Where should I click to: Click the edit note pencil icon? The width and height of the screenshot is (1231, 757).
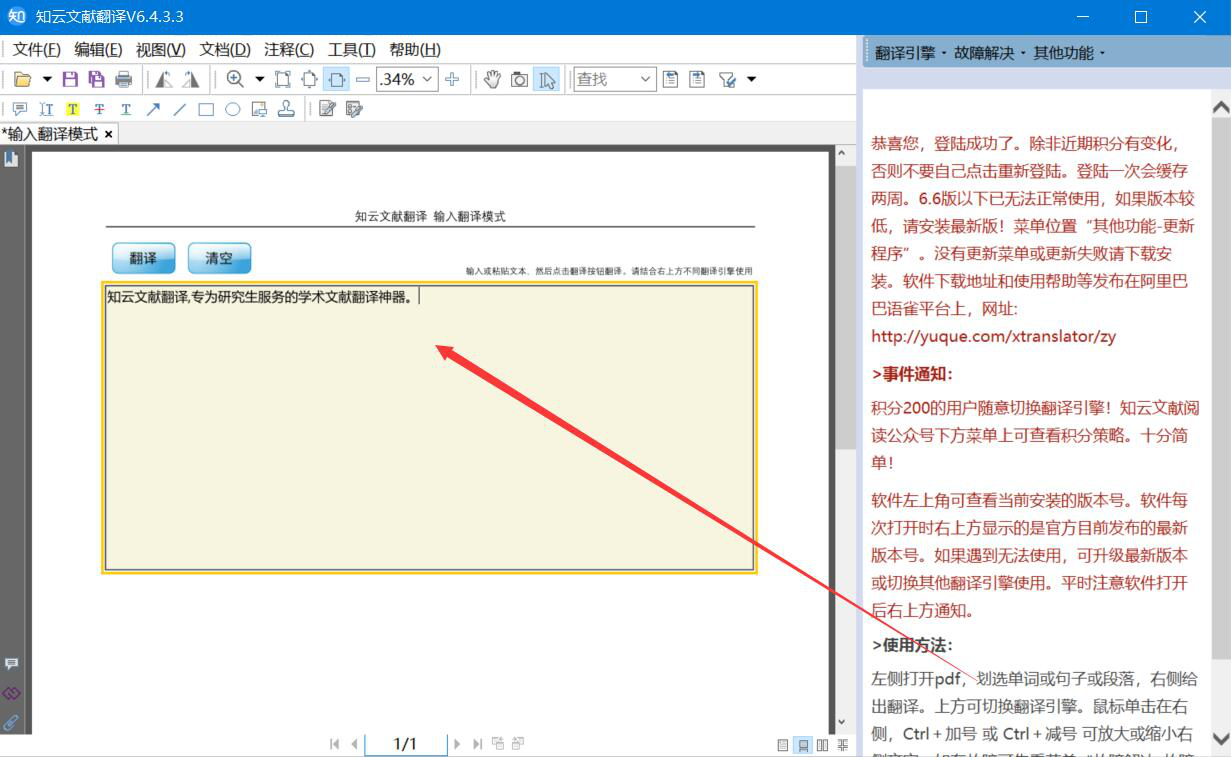pyautogui.click(x=327, y=109)
